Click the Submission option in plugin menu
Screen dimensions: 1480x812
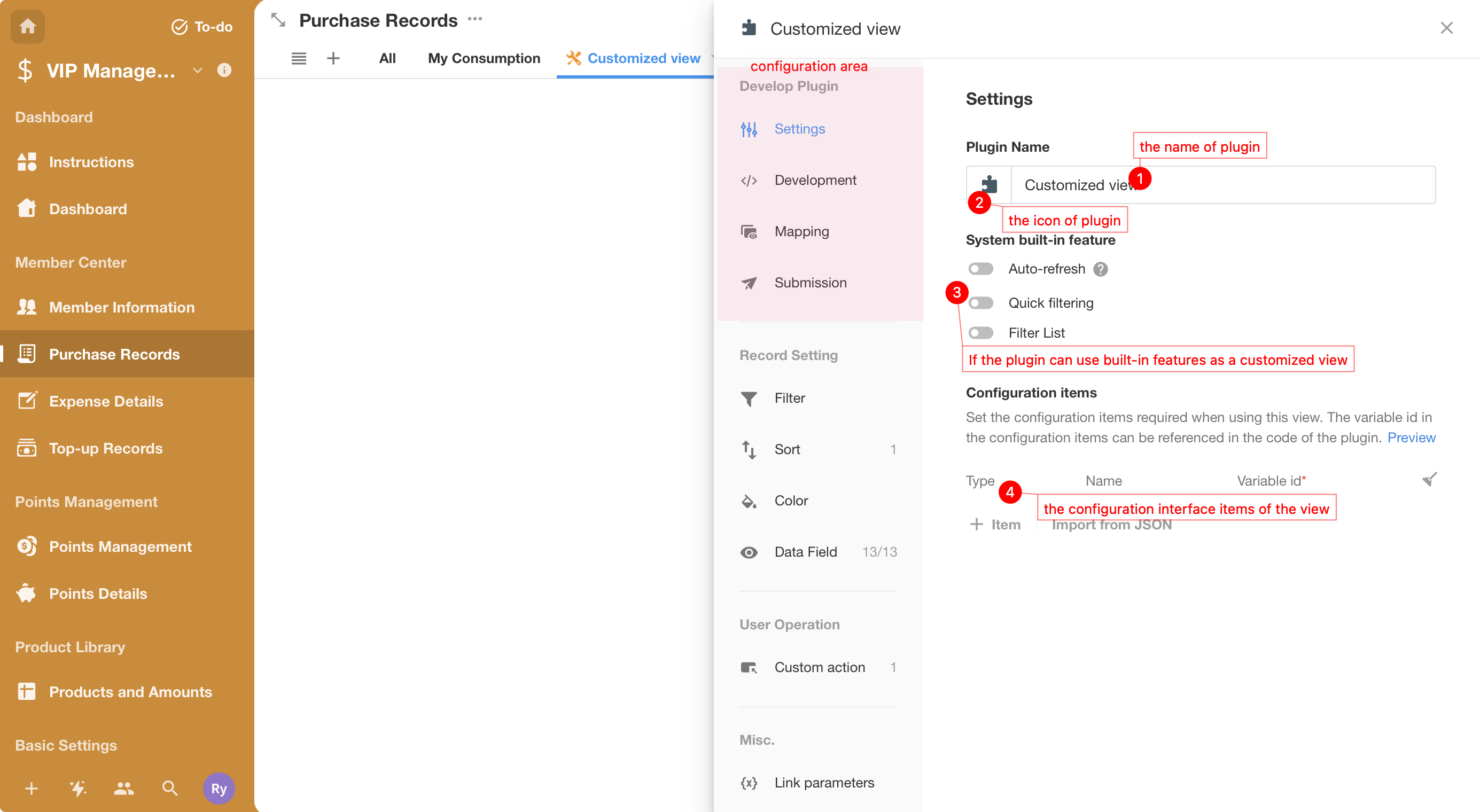tap(811, 282)
